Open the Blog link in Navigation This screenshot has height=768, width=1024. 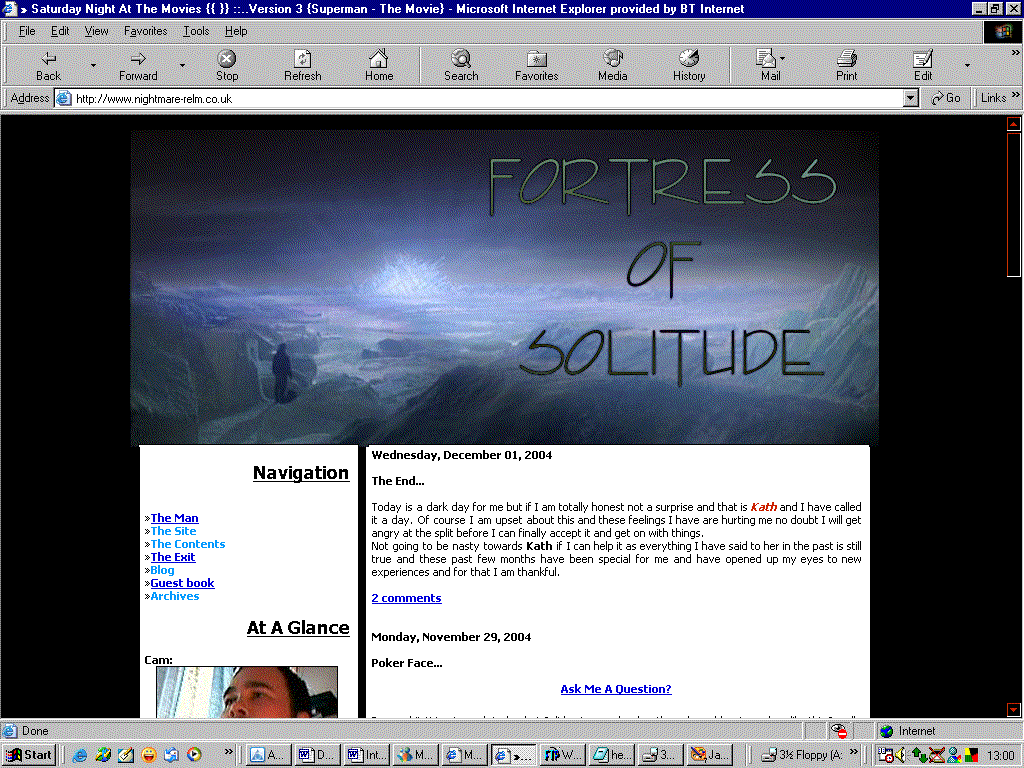coord(163,570)
